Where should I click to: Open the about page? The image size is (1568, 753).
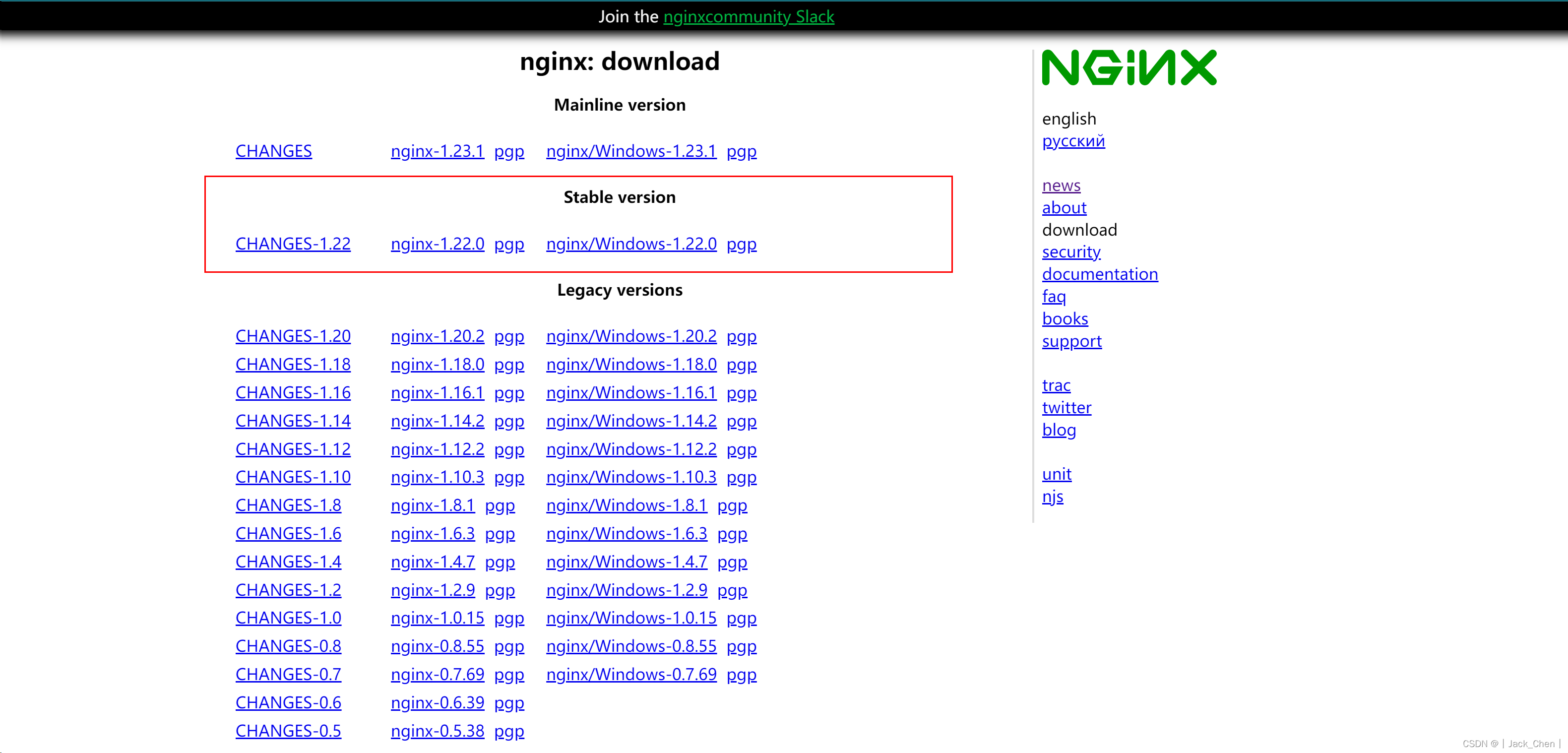pos(1064,207)
